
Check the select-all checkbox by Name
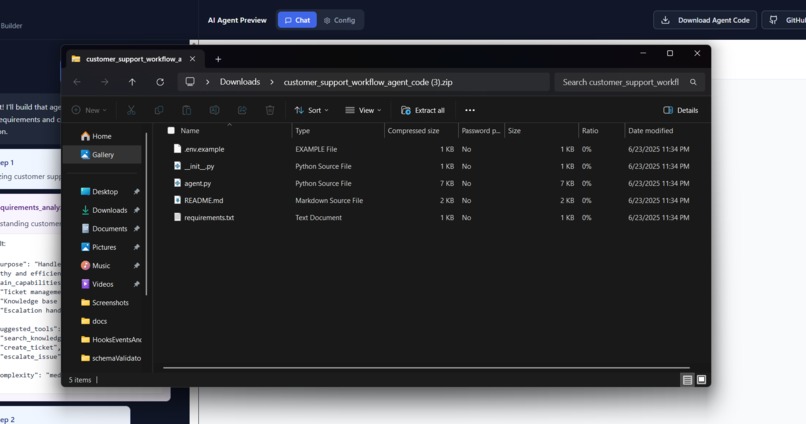[171, 131]
